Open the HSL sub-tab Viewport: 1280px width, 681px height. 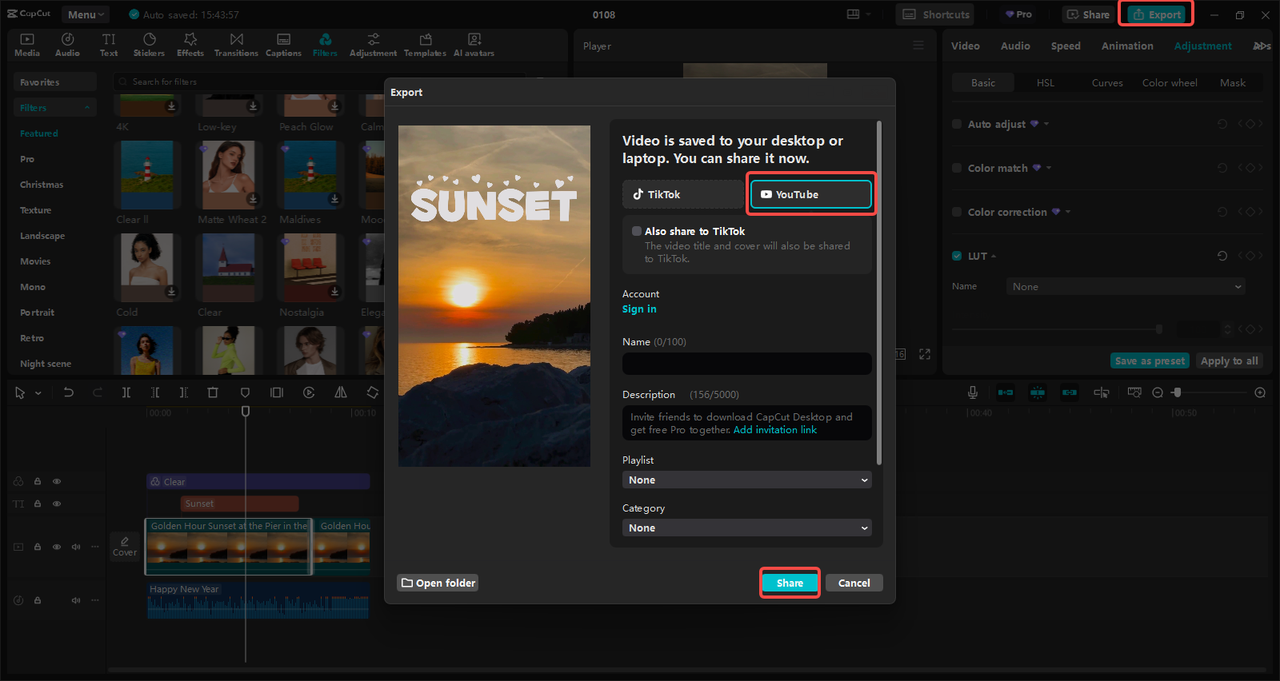[1045, 83]
